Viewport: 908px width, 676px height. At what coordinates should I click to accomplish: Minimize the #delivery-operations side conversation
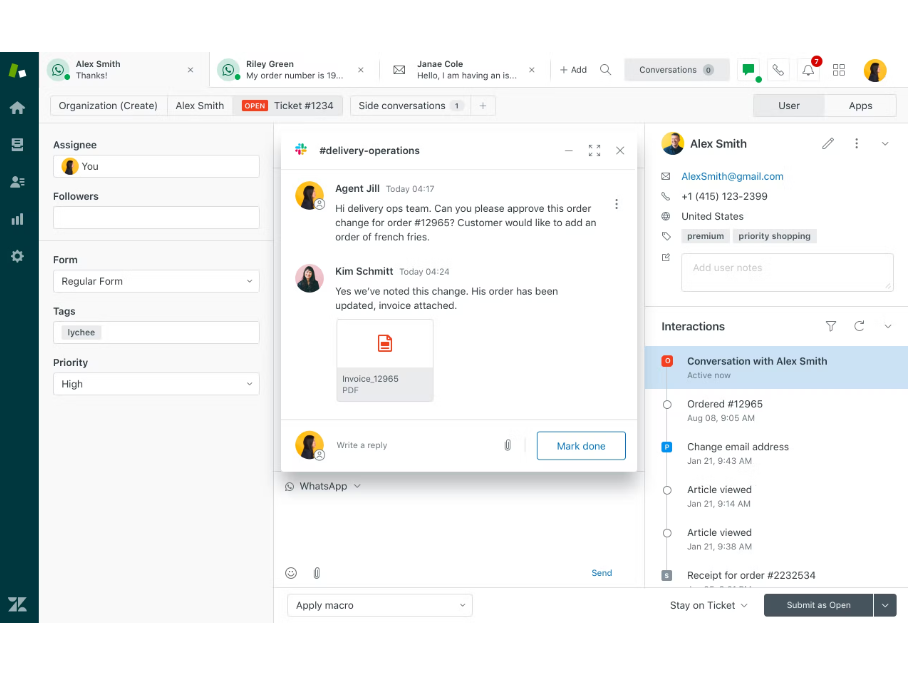click(569, 151)
